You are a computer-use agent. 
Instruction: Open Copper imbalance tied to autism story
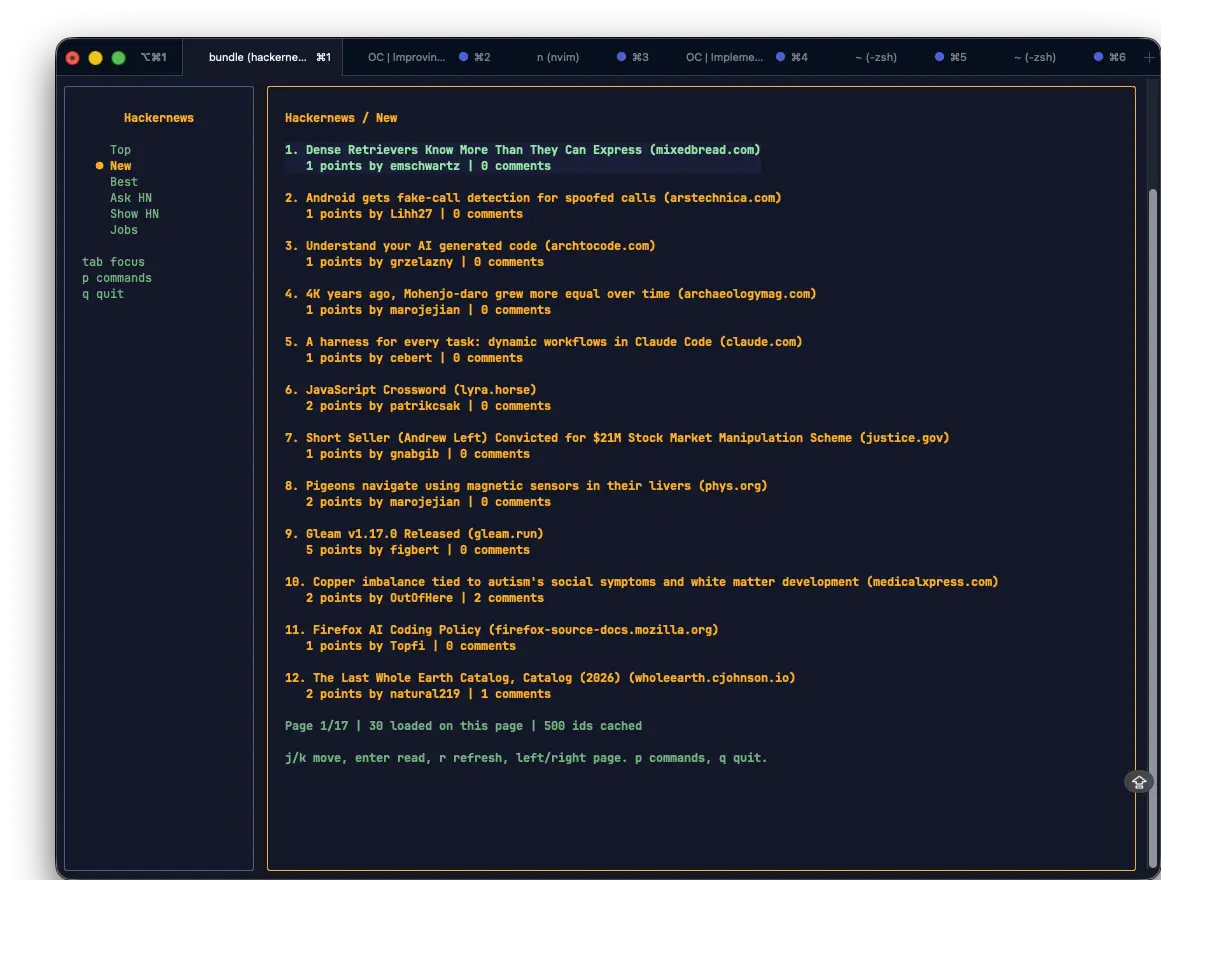click(x=641, y=582)
